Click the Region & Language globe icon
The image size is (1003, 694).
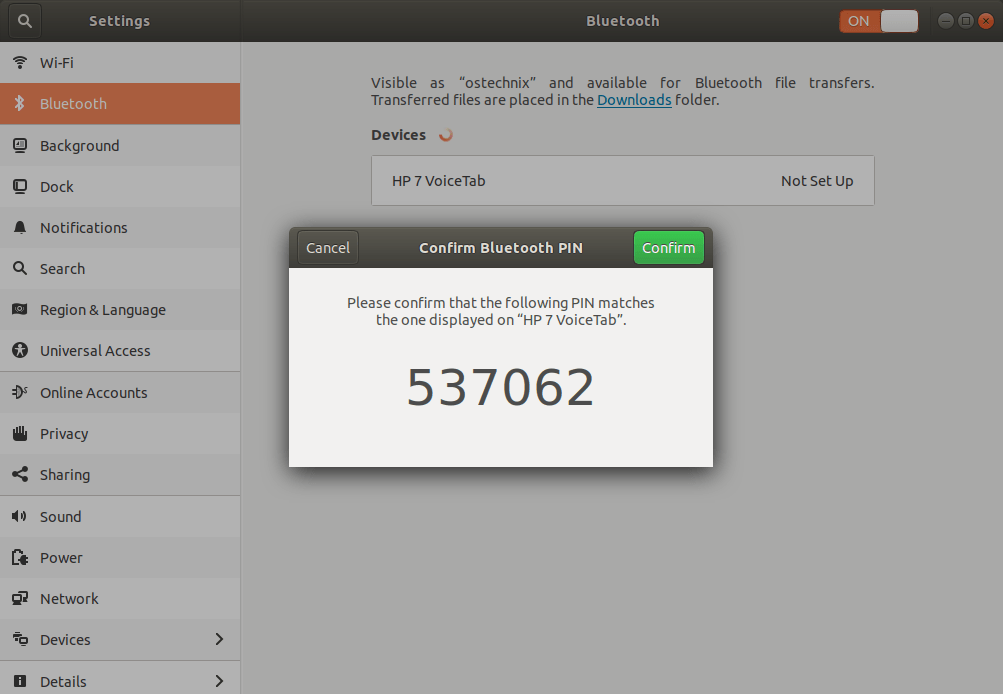point(20,309)
